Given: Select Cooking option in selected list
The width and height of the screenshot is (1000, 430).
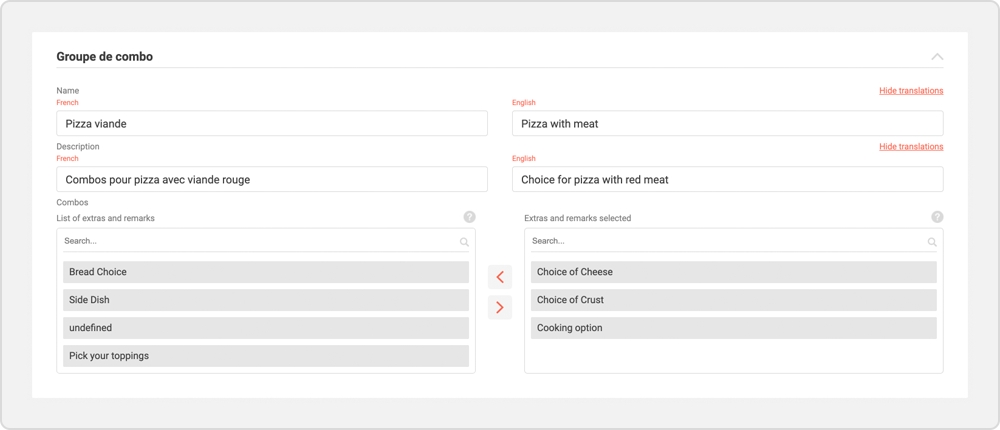Looking at the screenshot, I should 733,328.
